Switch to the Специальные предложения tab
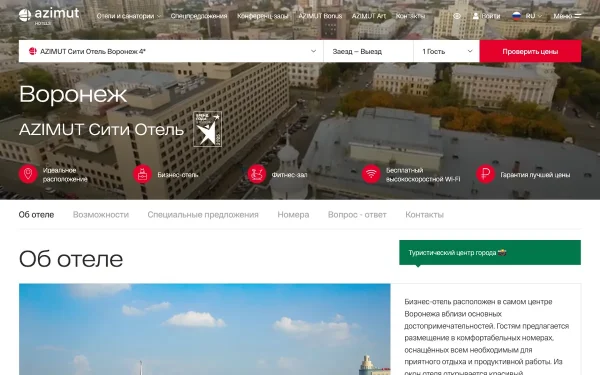The image size is (600, 375). click(x=203, y=215)
